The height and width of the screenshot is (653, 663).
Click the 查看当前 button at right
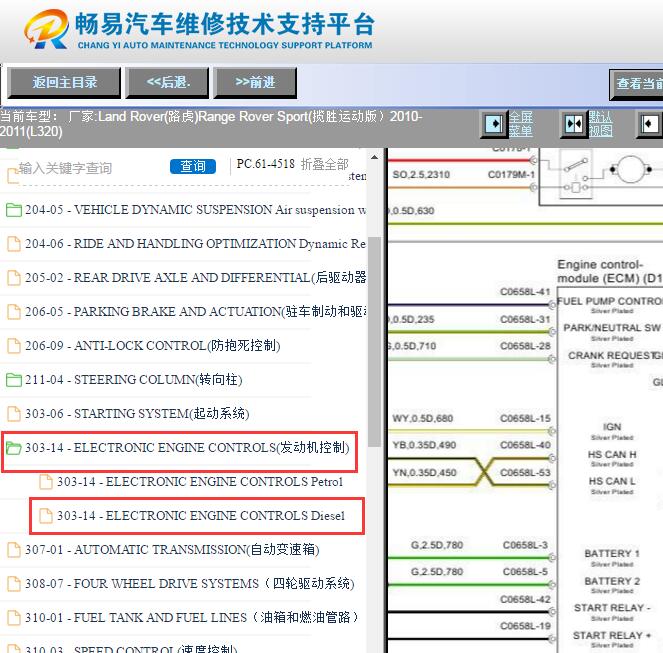[636, 84]
